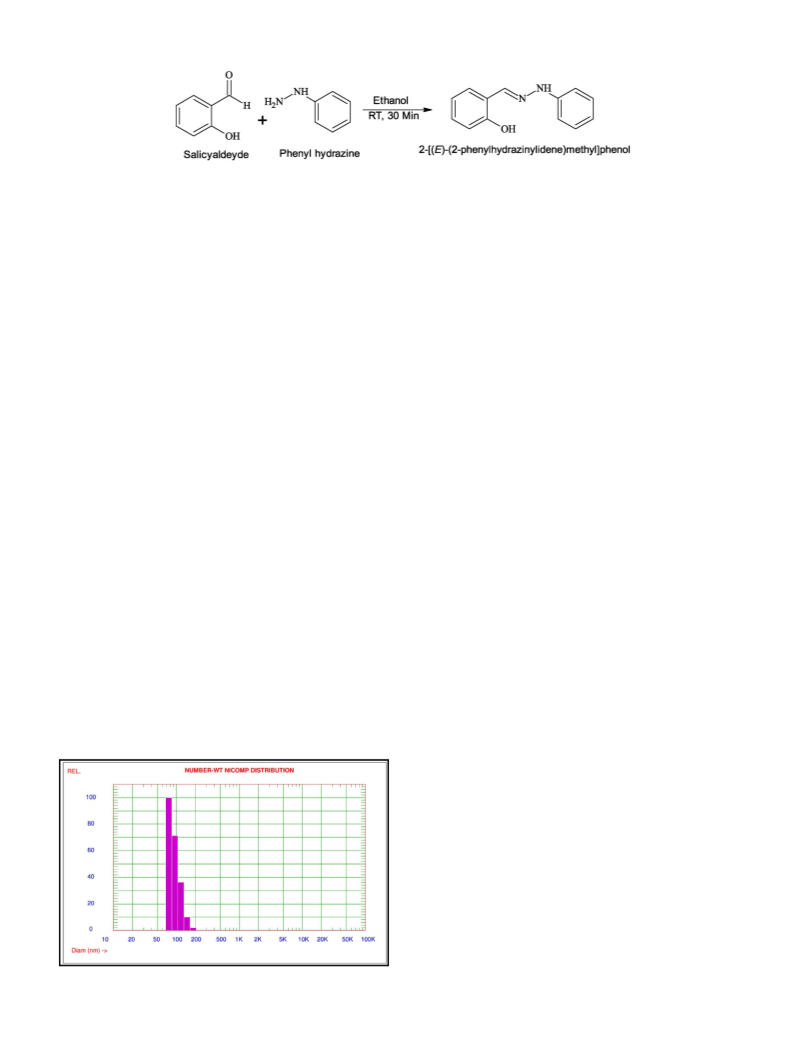Click the plus sign between the reactants
Viewport: 793px width, 1057px height.
[x=262, y=120]
